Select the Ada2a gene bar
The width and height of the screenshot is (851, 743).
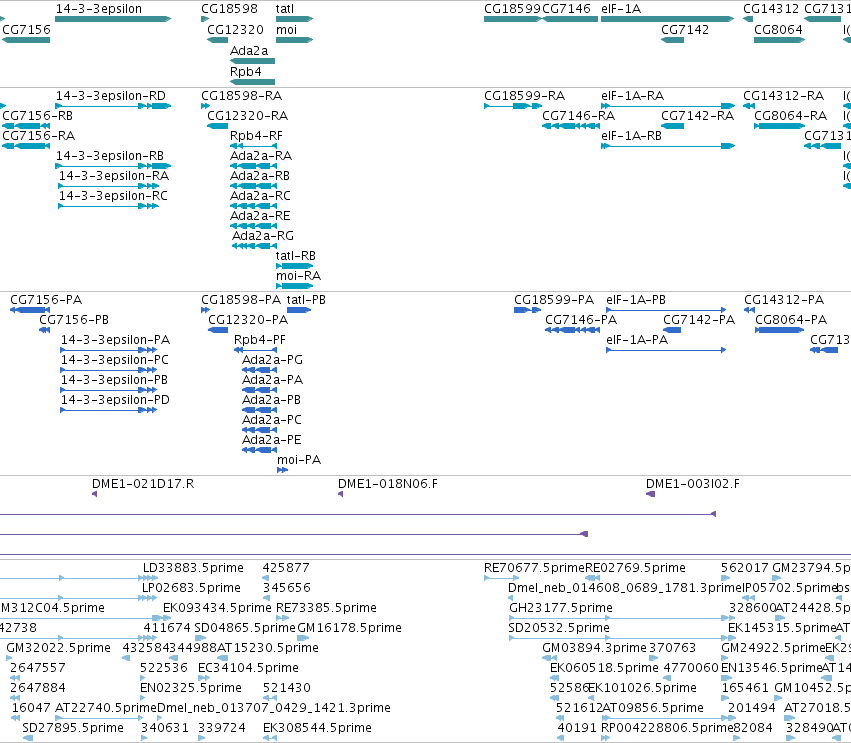tap(252, 61)
